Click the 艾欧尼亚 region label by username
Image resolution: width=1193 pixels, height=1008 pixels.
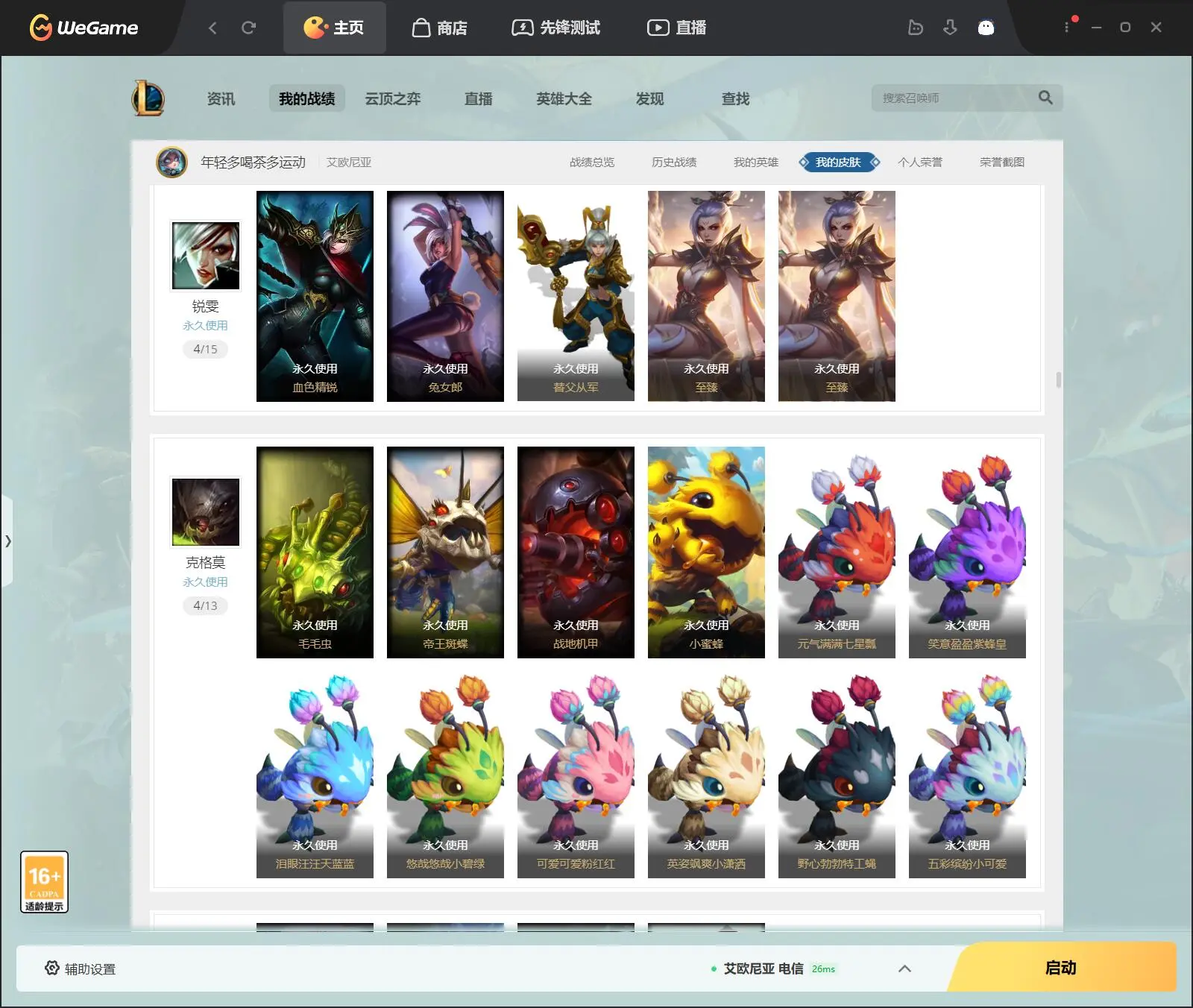(x=349, y=163)
